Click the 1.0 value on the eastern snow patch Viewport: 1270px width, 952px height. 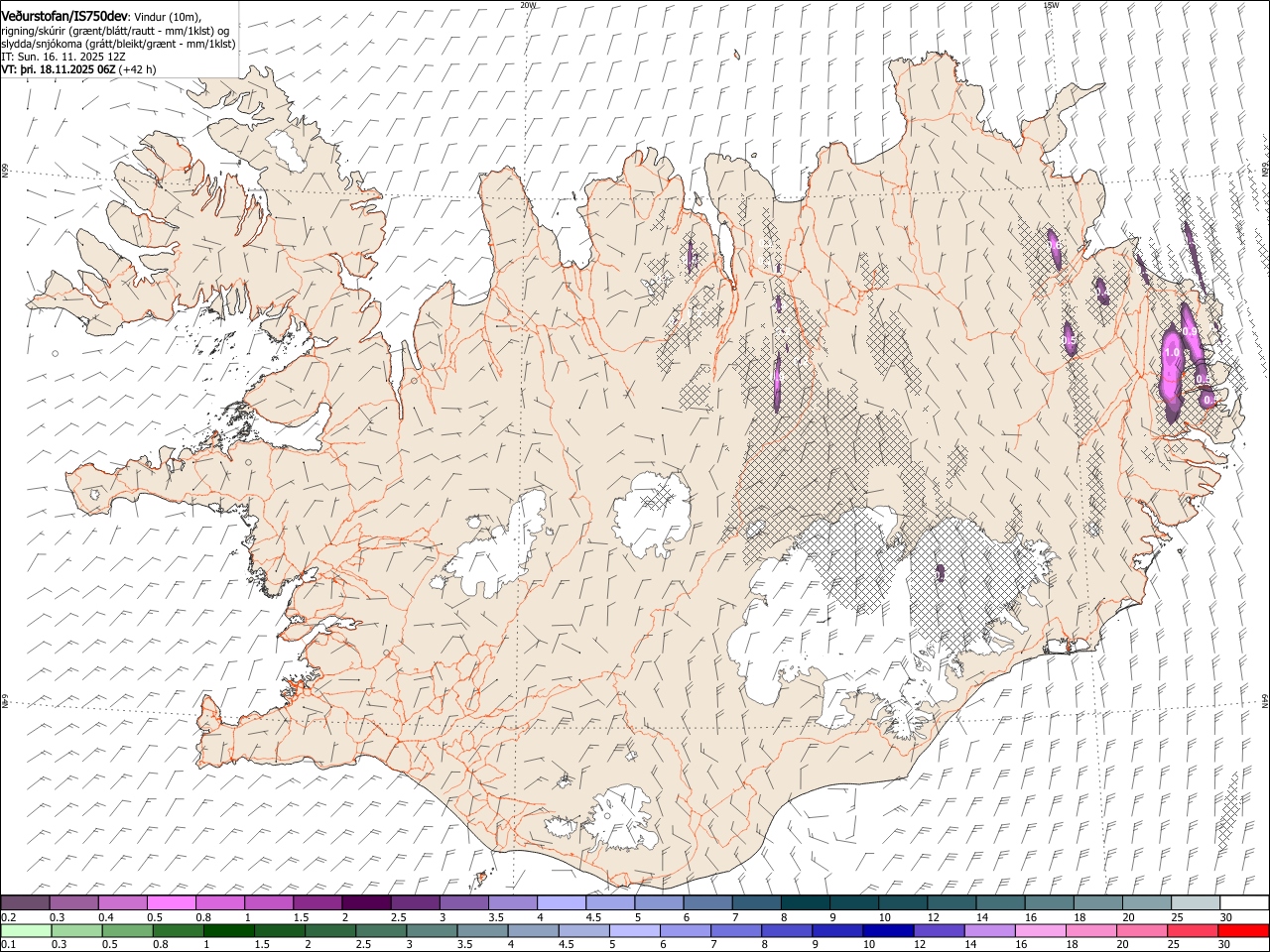pos(1172,353)
